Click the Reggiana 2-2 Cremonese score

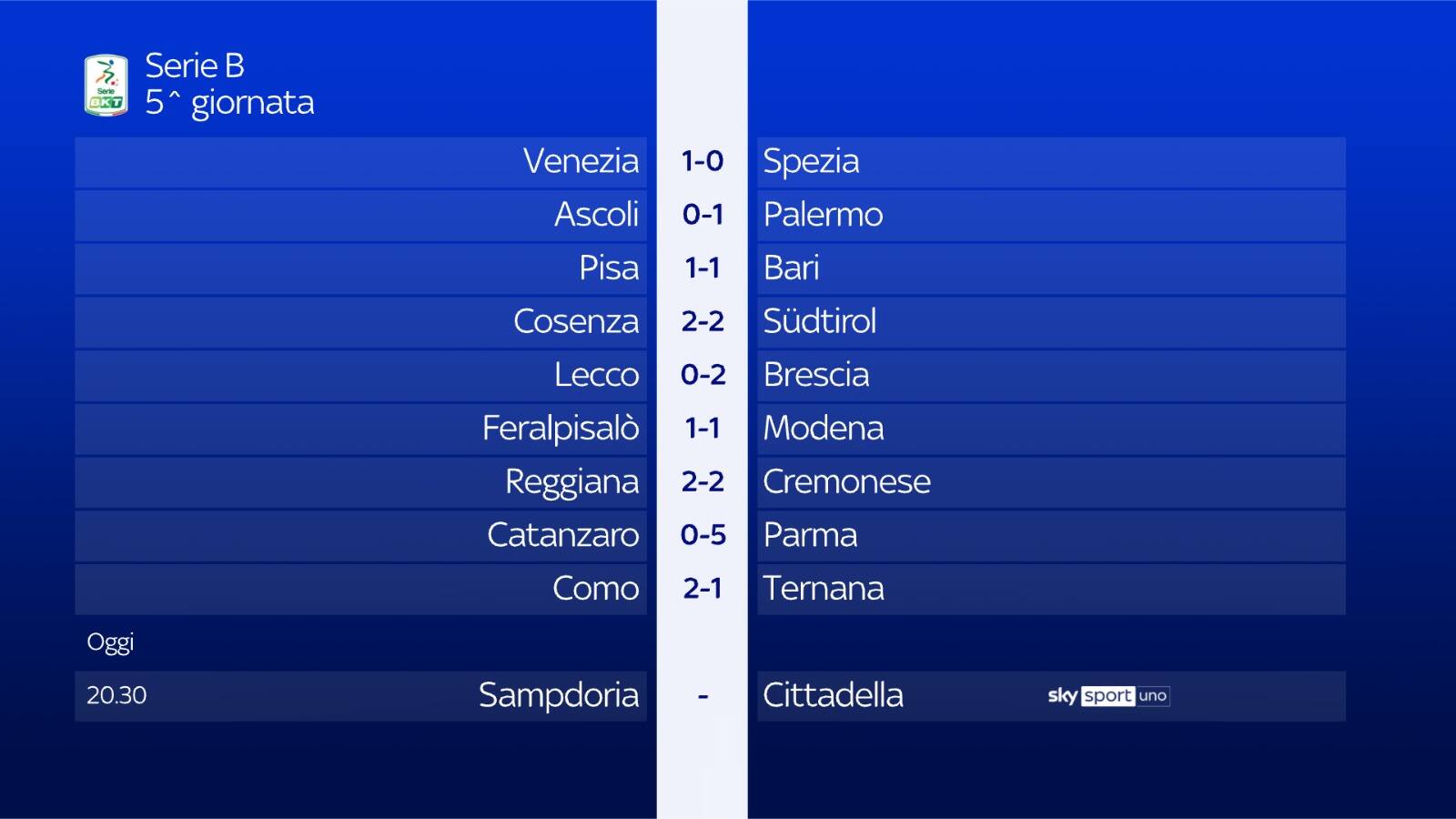703,481
